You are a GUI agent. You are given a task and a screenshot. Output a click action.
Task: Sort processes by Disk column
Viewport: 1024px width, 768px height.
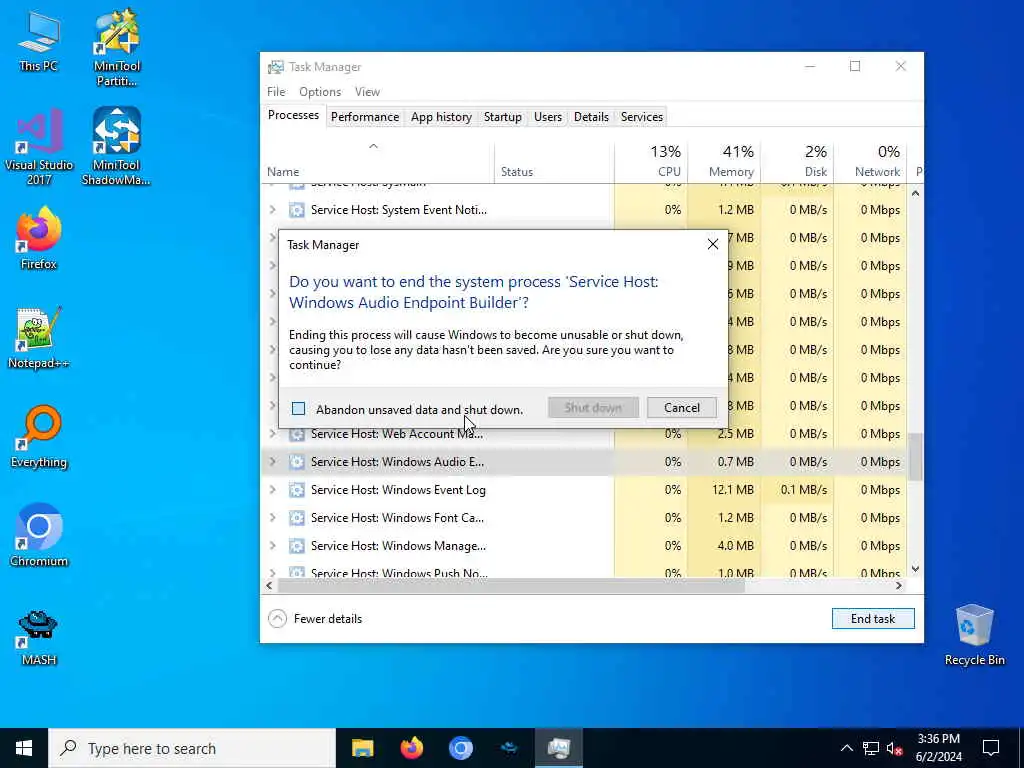pyautogui.click(x=797, y=161)
